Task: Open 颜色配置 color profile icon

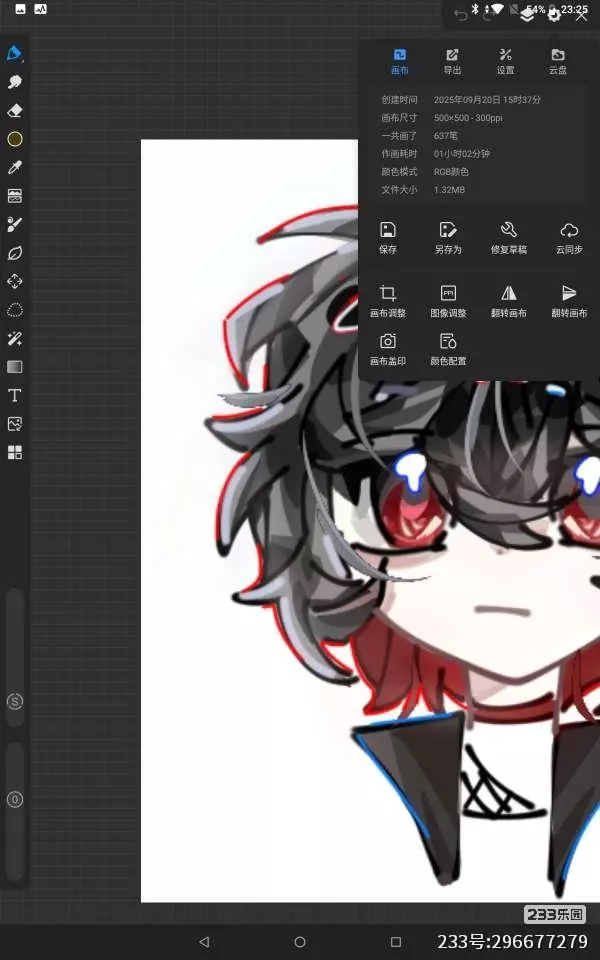Action: pos(448,350)
